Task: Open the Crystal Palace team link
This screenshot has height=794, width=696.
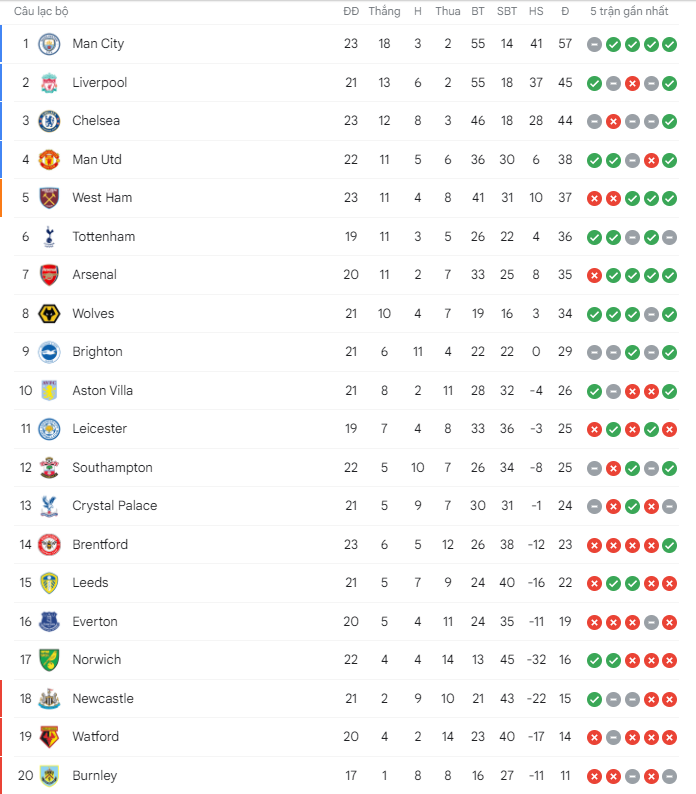Action: pyautogui.click(x=114, y=505)
